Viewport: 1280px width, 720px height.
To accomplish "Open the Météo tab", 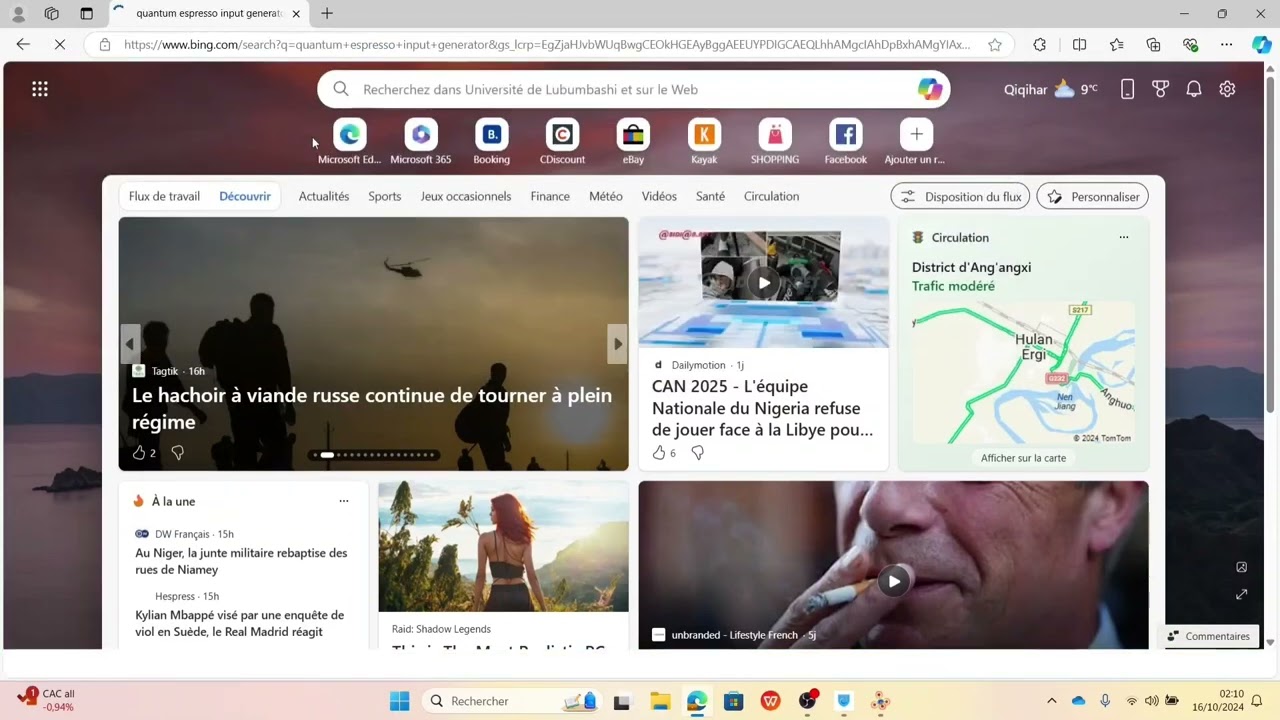I will click(x=606, y=196).
